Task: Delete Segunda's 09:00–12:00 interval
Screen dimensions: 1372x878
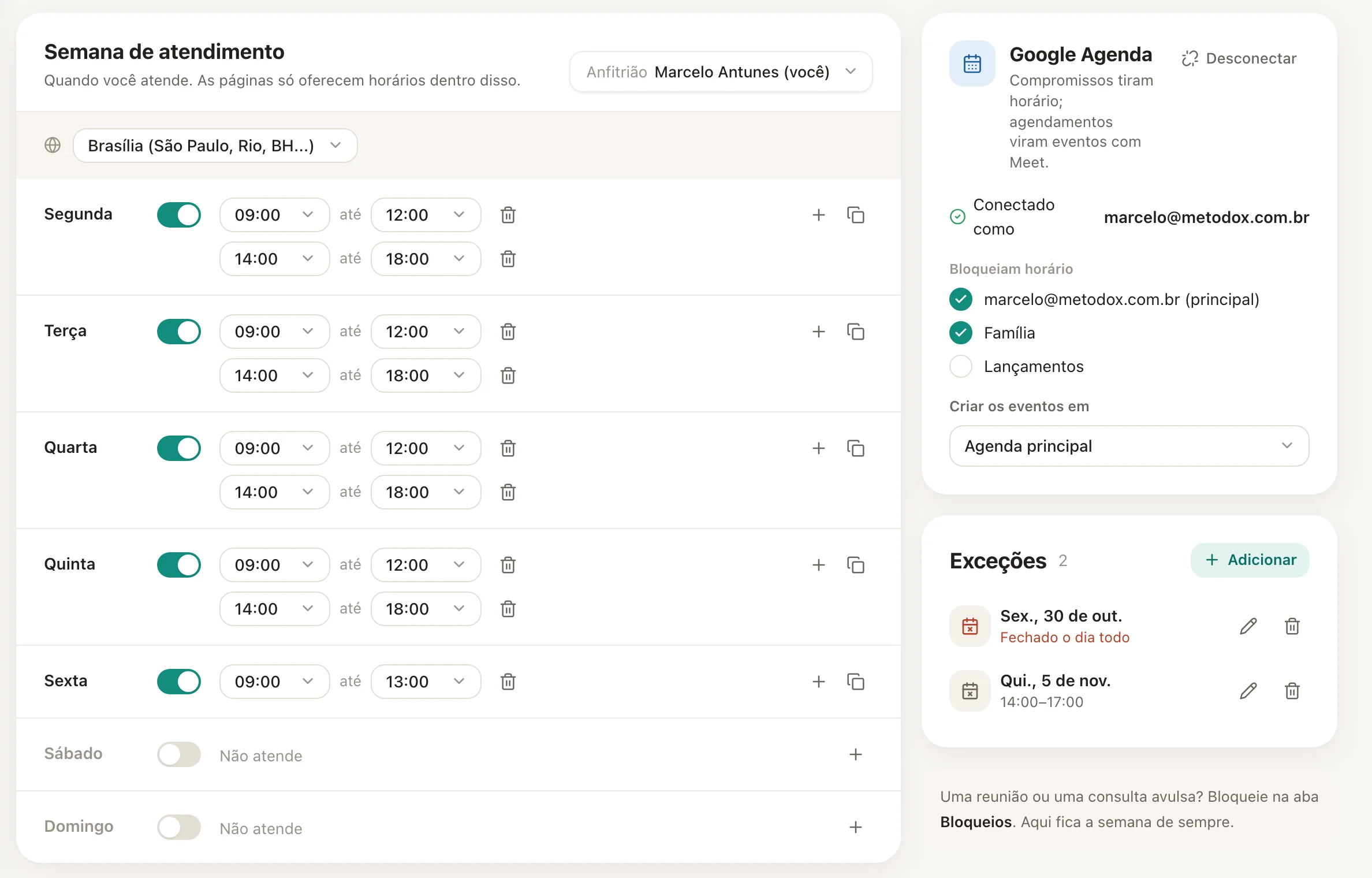Action: pyautogui.click(x=508, y=215)
